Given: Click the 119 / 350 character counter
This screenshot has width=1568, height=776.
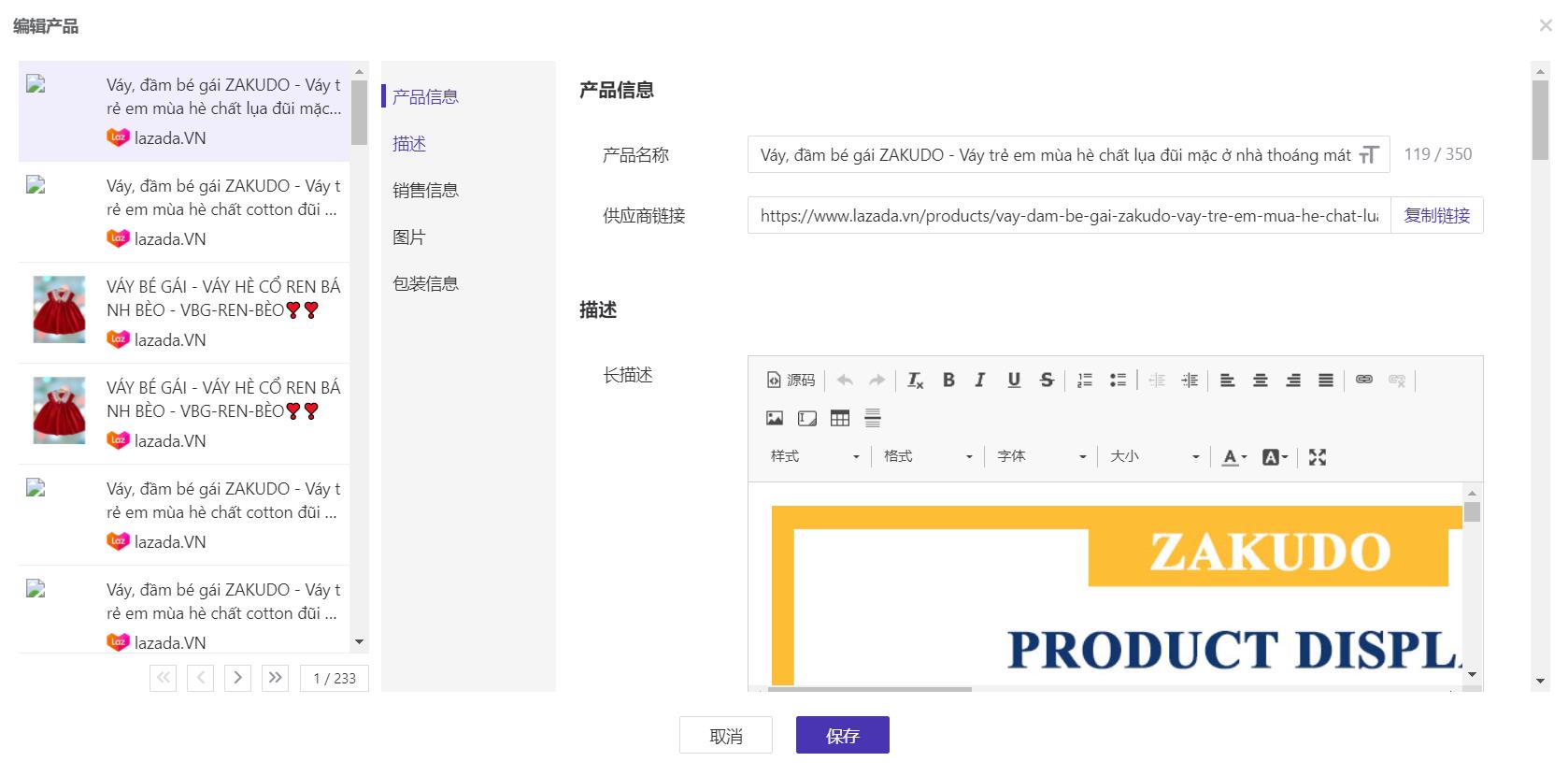Looking at the screenshot, I should coord(1438,154).
